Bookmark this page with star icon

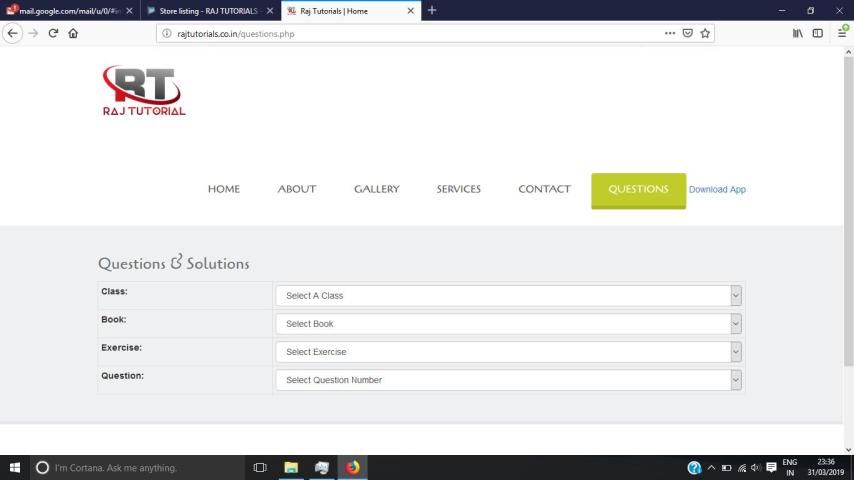click(x=705, y=33)
